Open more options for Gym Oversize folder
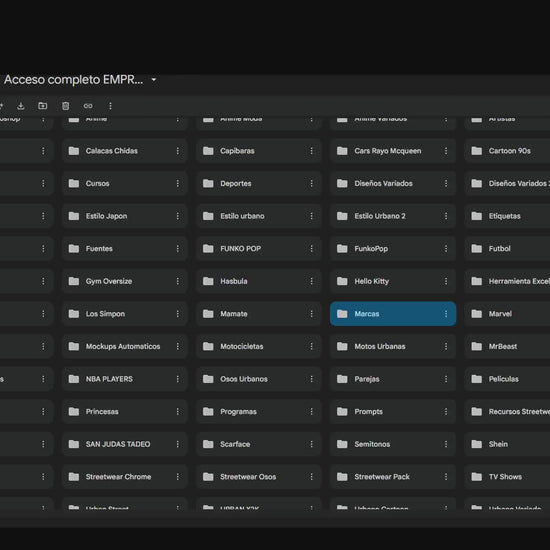 177,281
